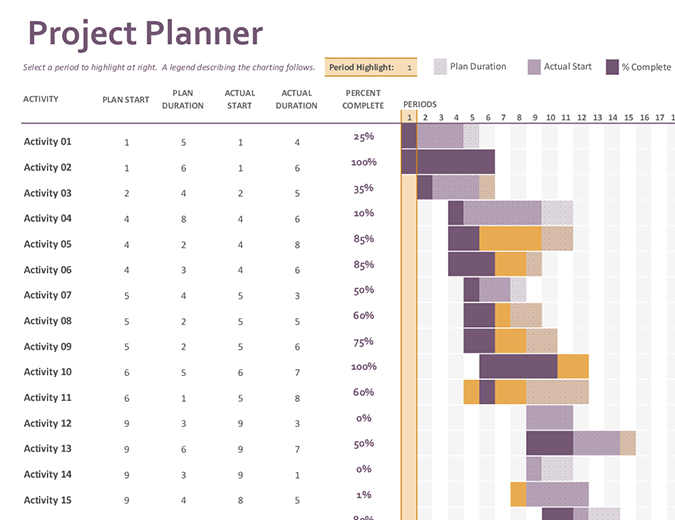Select the PLAN DURATION column header

183,99
